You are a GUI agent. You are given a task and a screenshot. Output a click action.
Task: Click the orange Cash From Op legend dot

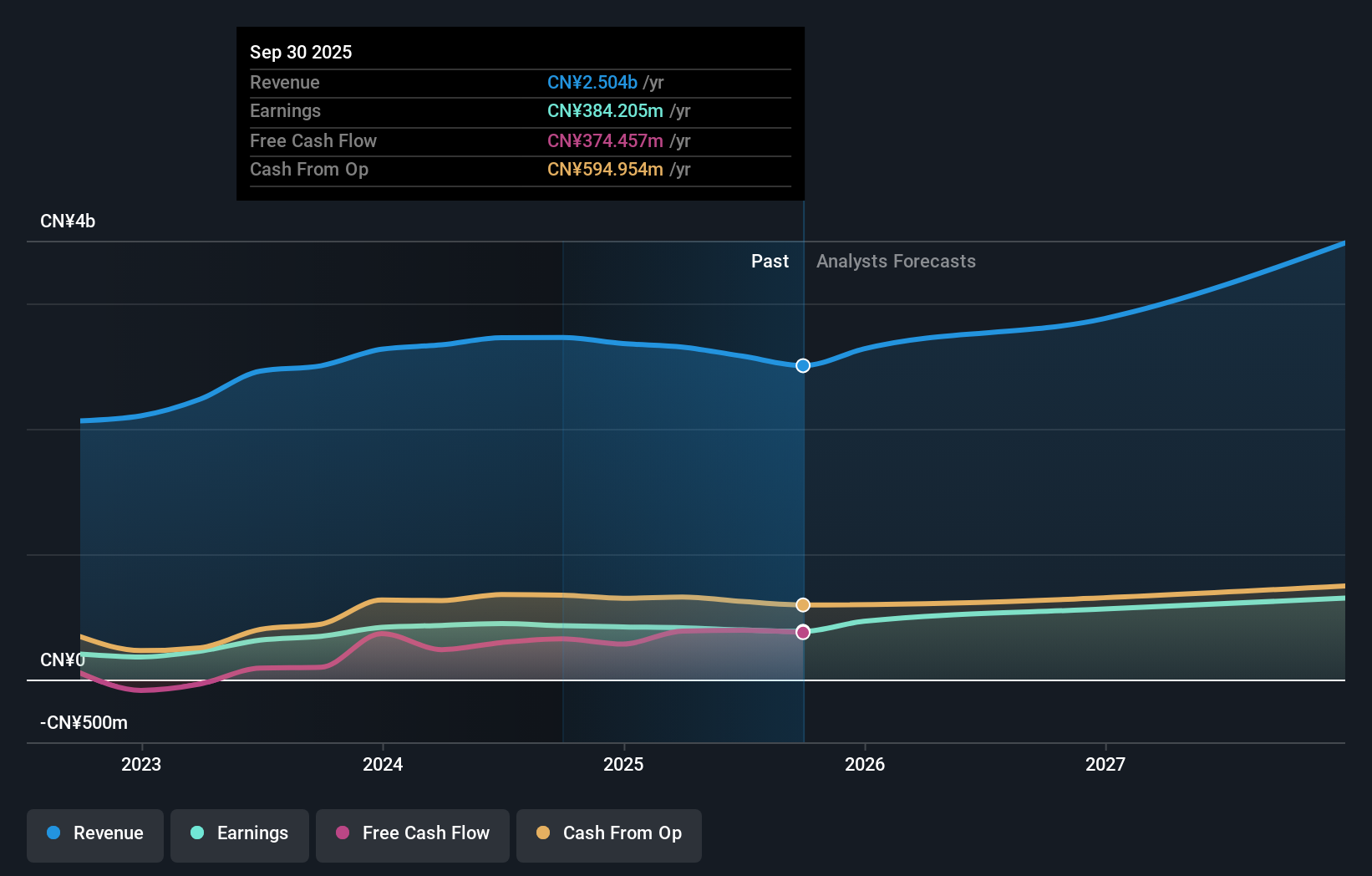click(x=543, y=833)
